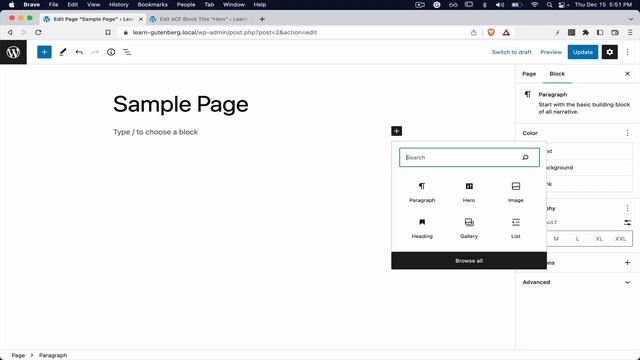640x360 pixels.
Task: Toggle the blue block inserter plus button
Action: pyautogui.click(x=44, y=52)
